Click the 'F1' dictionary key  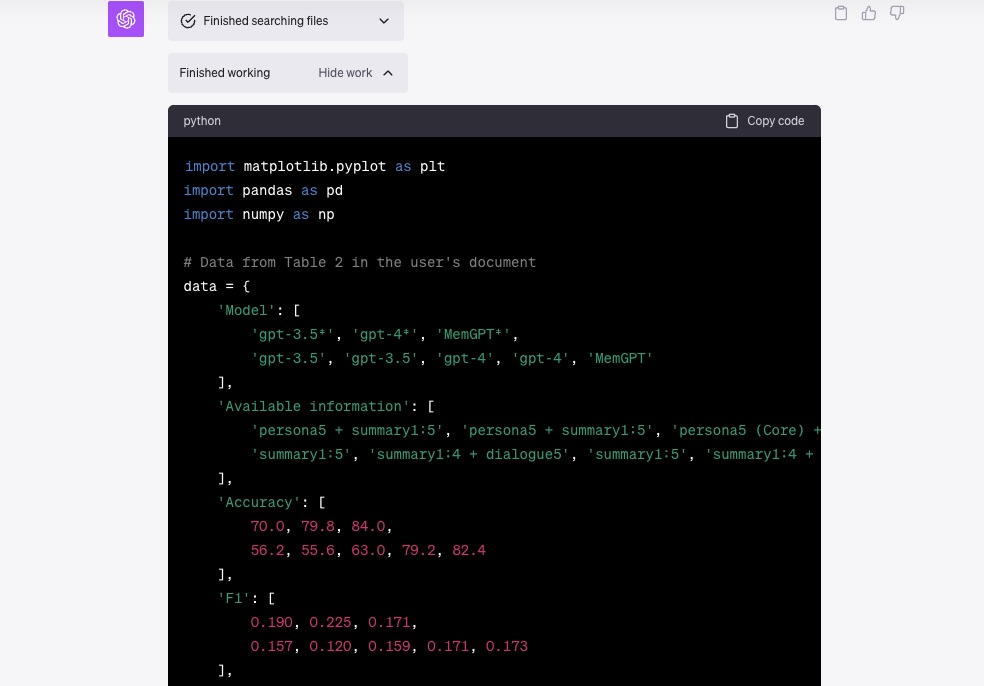(x=233, y=598)
